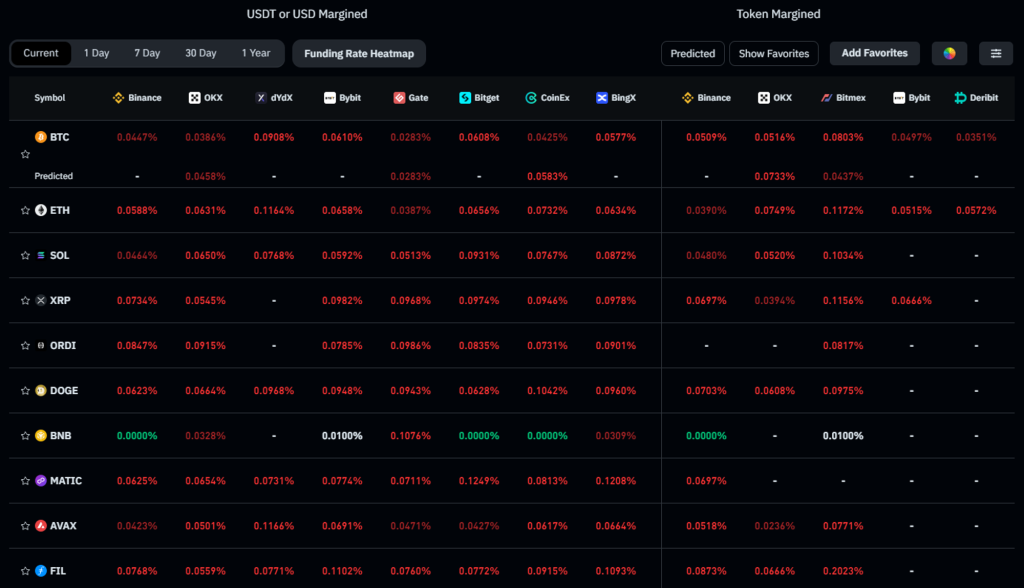Click the Show Favorites button
The width and height of the screenshot is (1024, 588).
pyautogui.click(x=773, y=53)
